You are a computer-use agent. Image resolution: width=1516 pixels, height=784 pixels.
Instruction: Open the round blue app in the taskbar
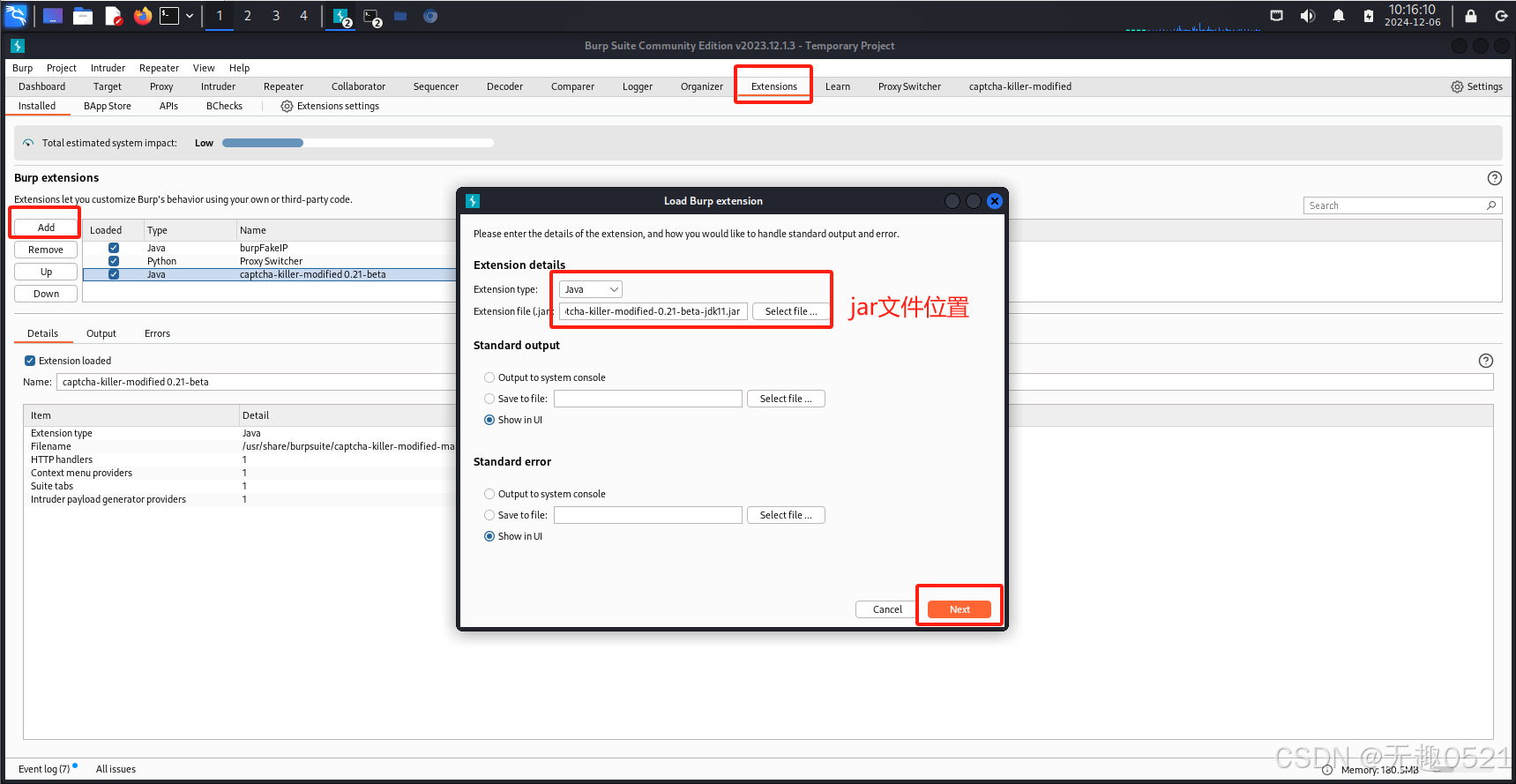(430, 16)
